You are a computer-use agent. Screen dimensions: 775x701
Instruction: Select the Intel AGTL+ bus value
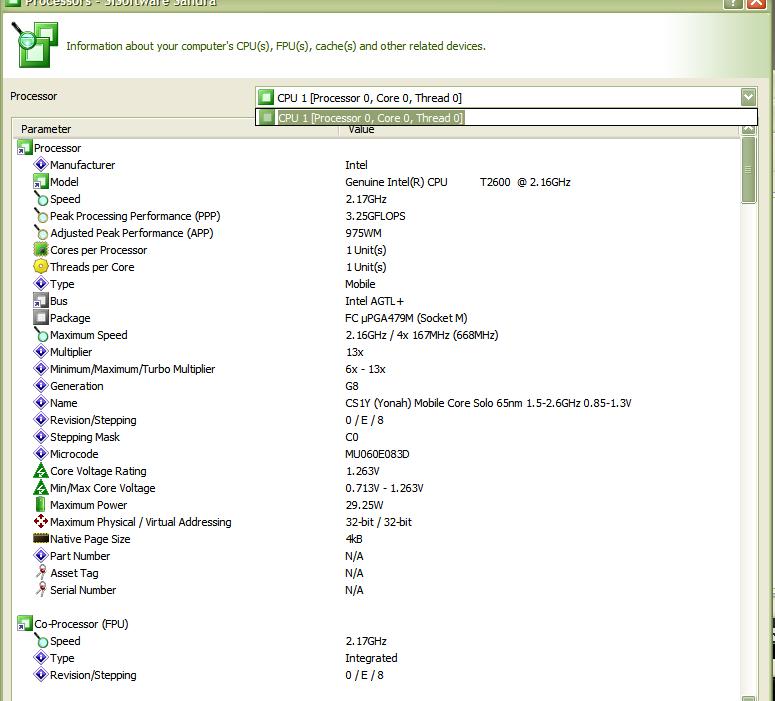point(374,301)
